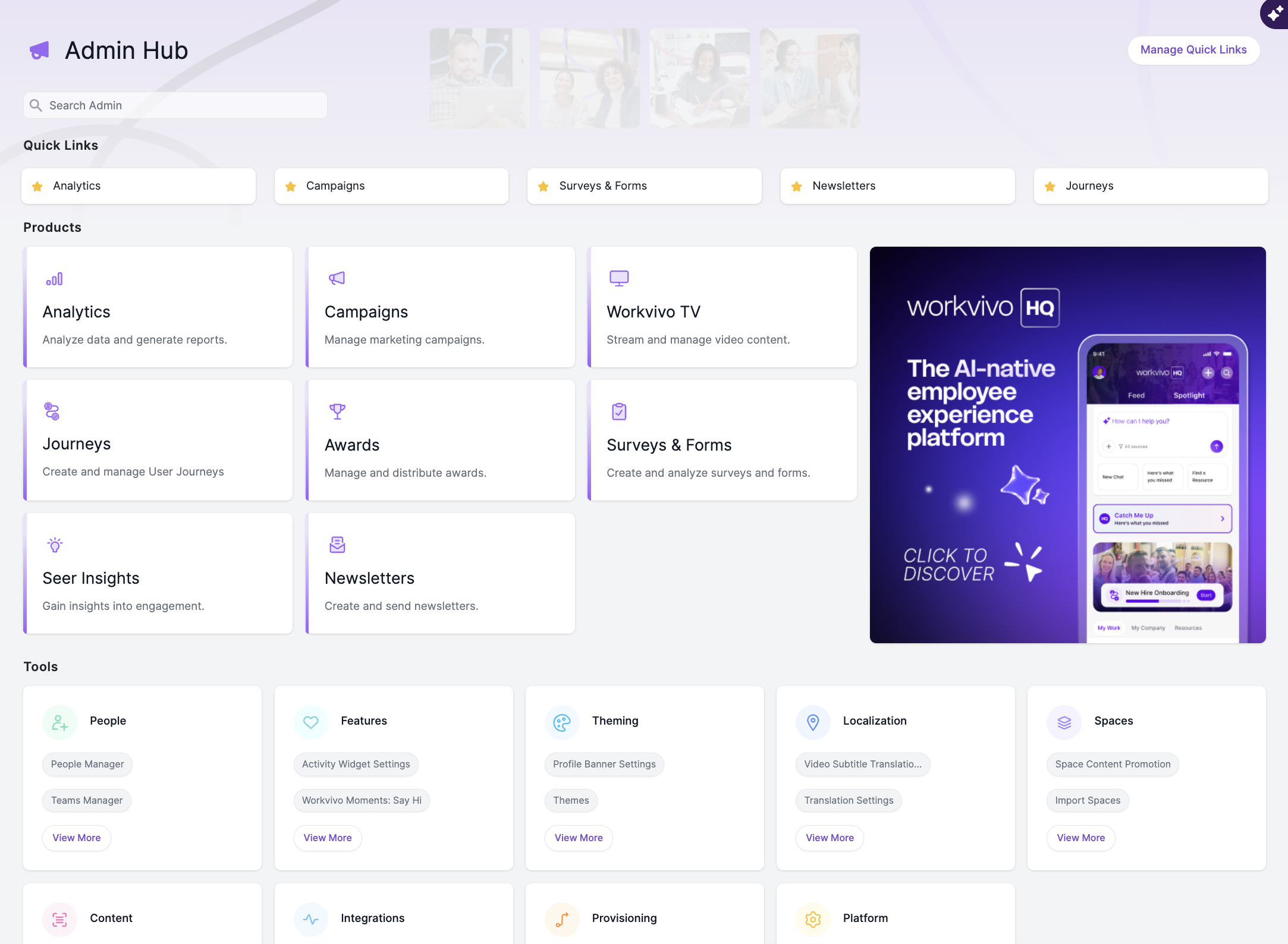Click the Localization pin icon

813,722
